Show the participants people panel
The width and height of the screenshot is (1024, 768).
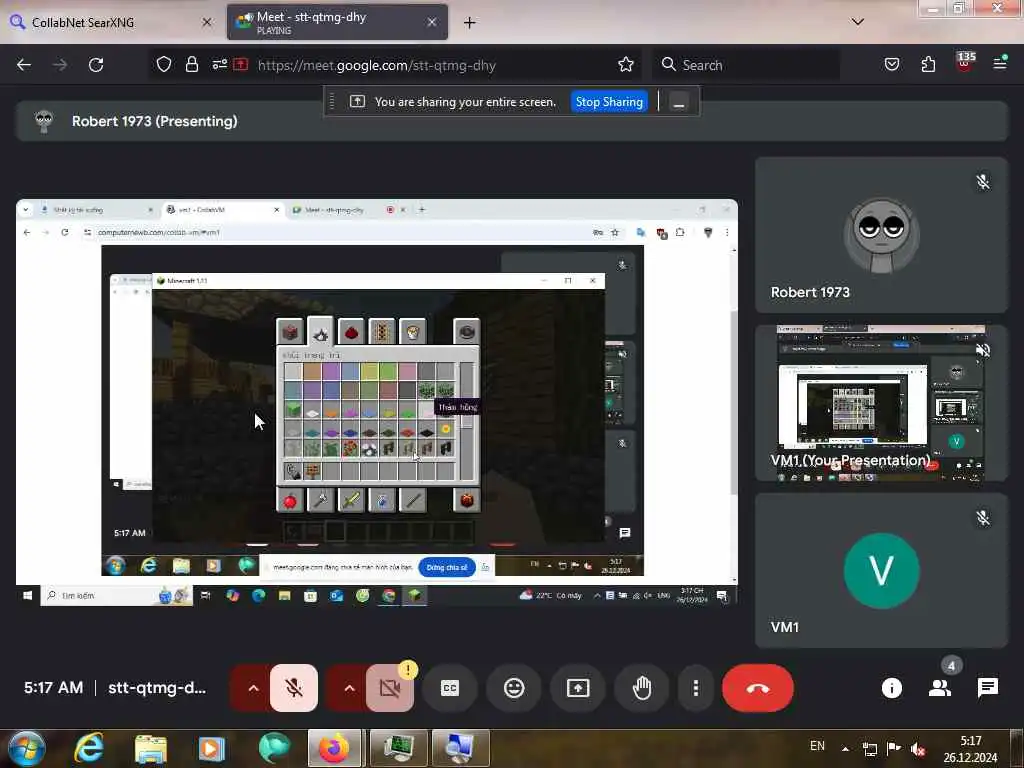pos(940,688)
